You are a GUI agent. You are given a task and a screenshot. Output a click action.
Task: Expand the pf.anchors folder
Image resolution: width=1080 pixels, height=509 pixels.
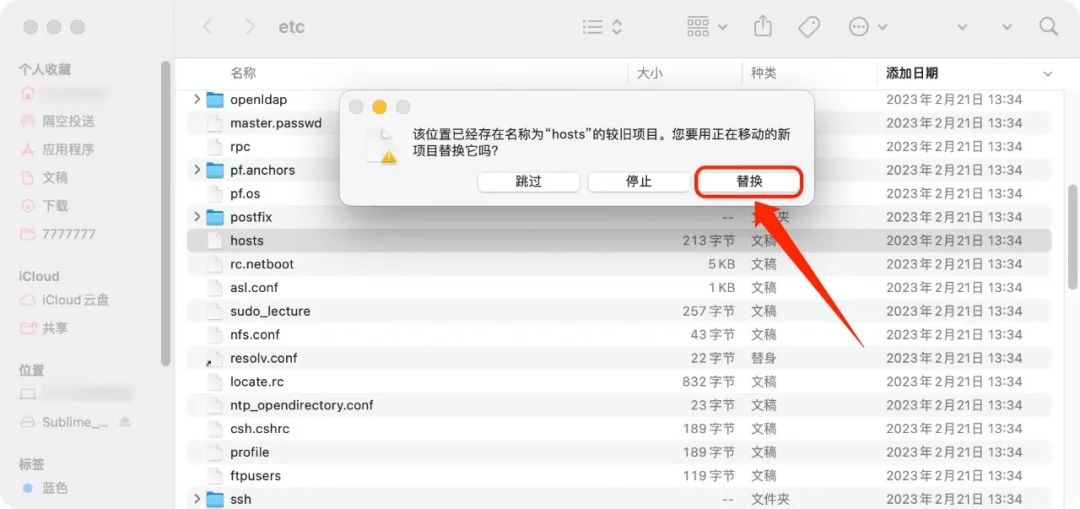click(197, 170)
